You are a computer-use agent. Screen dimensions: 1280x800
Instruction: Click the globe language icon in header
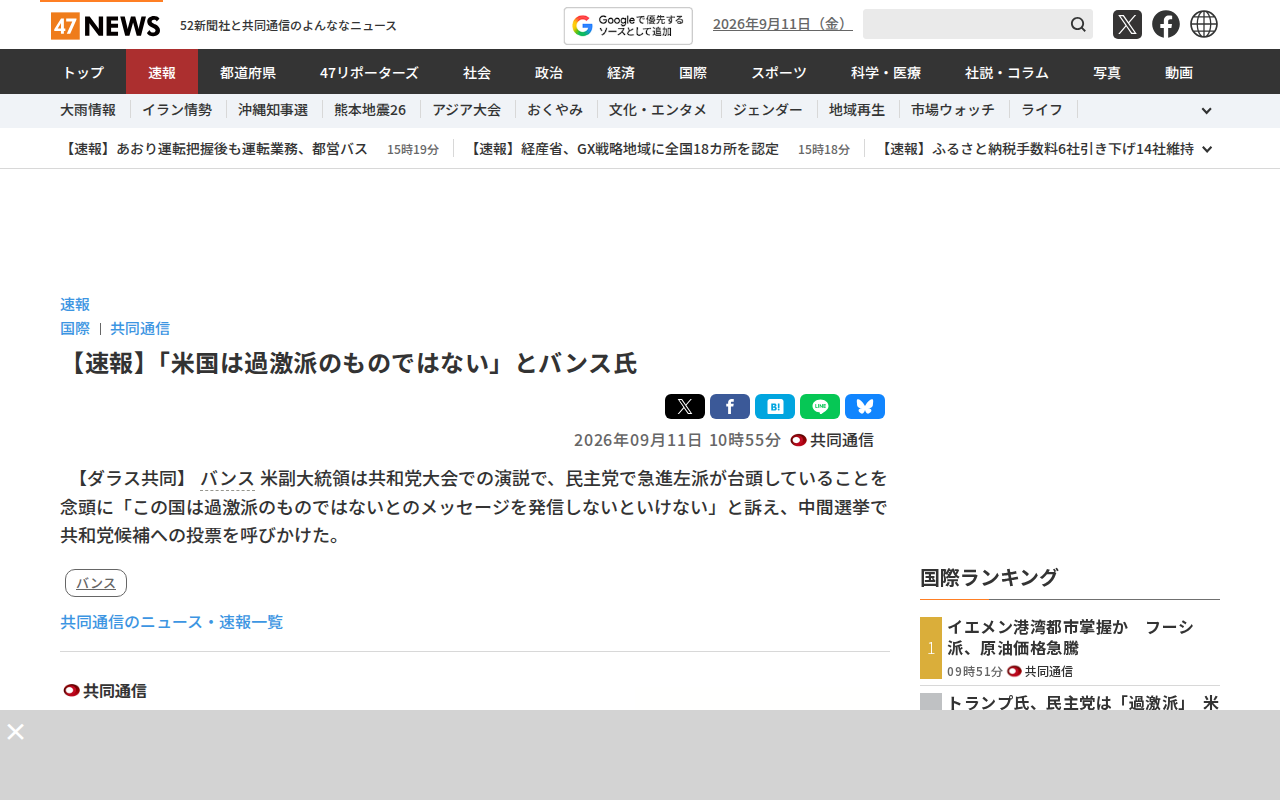click(x=1204, y=24)
